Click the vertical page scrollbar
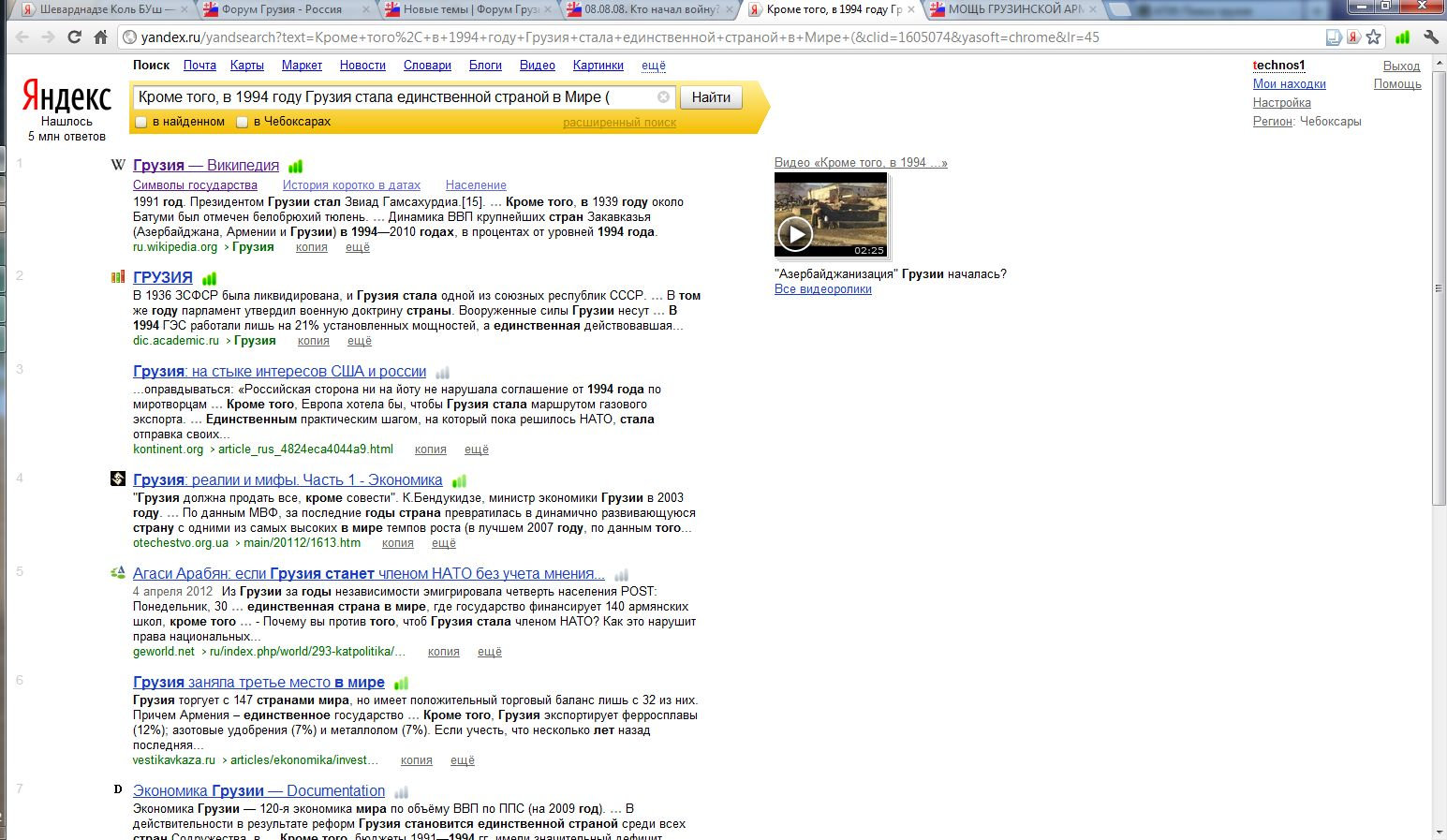 (x=1440, y=281)
